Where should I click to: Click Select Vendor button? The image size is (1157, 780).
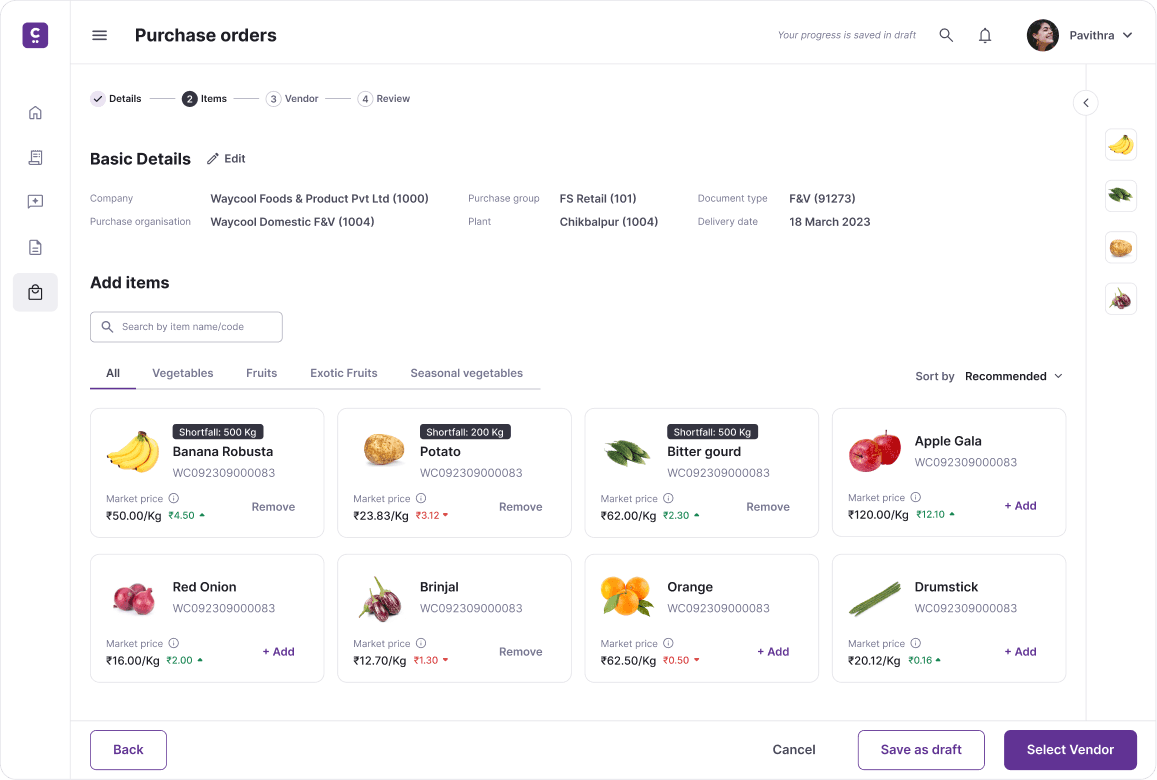point(1070,750)
